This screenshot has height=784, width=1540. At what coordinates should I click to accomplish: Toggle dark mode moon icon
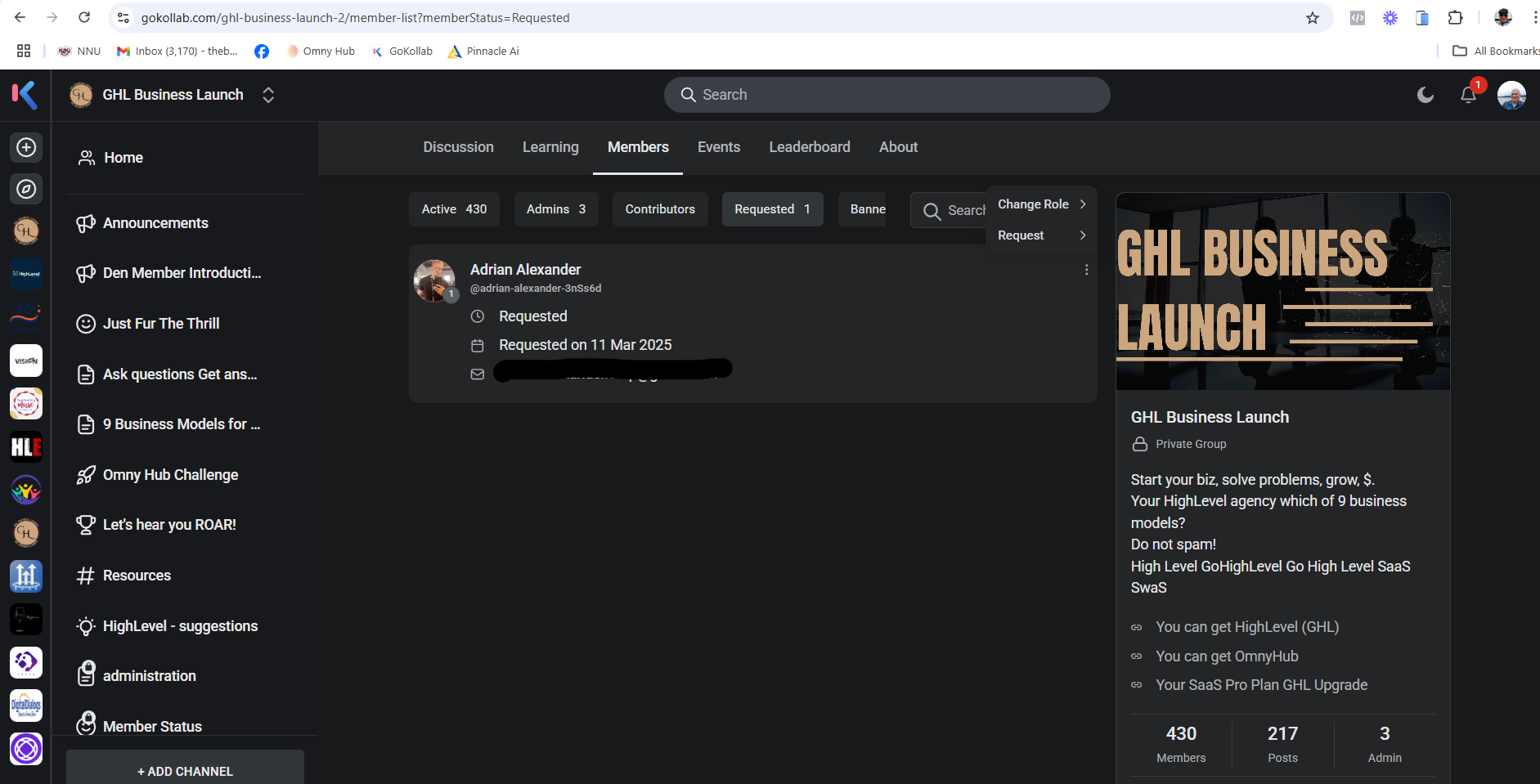(x=1426, y=95)
